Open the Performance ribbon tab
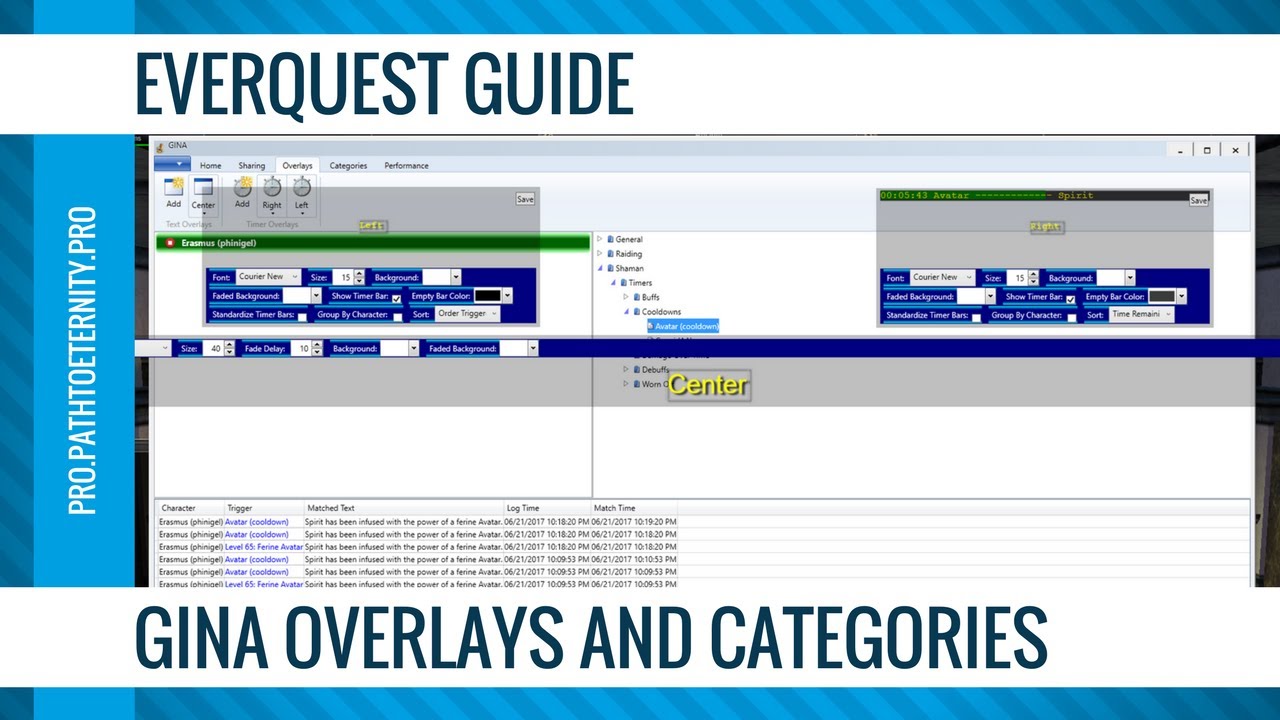This screenshot has height=720, width=1280. tap(406, 166)
